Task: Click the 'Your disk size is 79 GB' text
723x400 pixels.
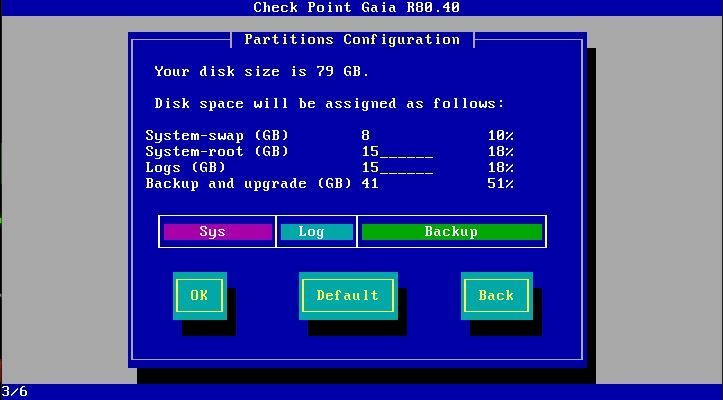Action: 262,72
